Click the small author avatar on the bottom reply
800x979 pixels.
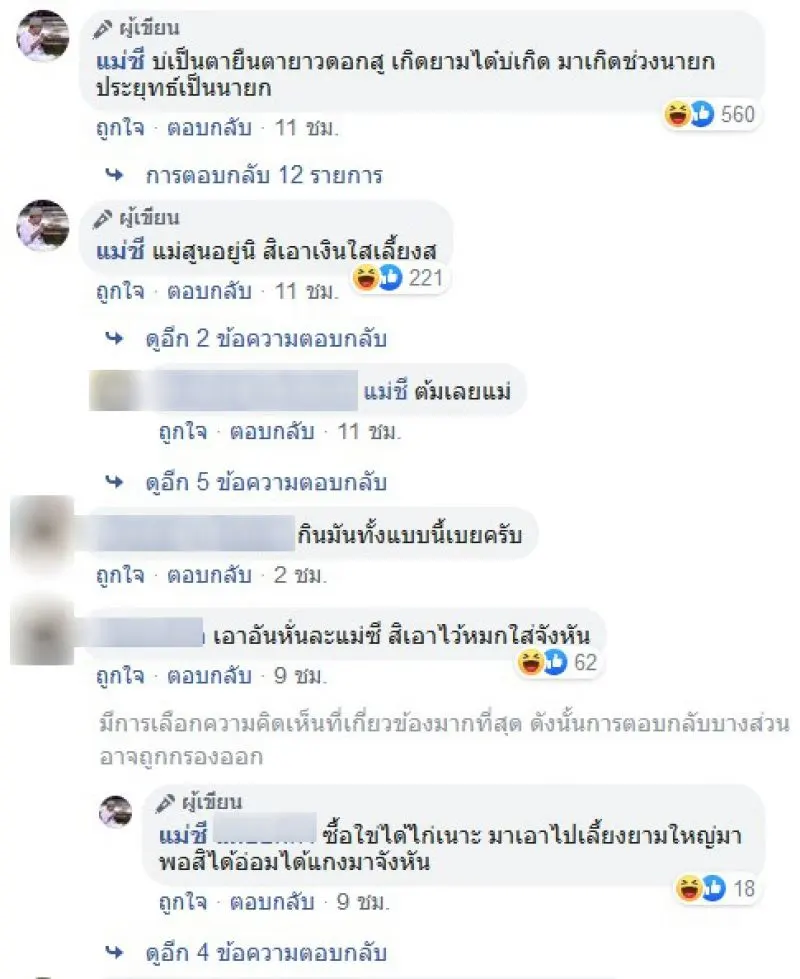coord(116,812)
